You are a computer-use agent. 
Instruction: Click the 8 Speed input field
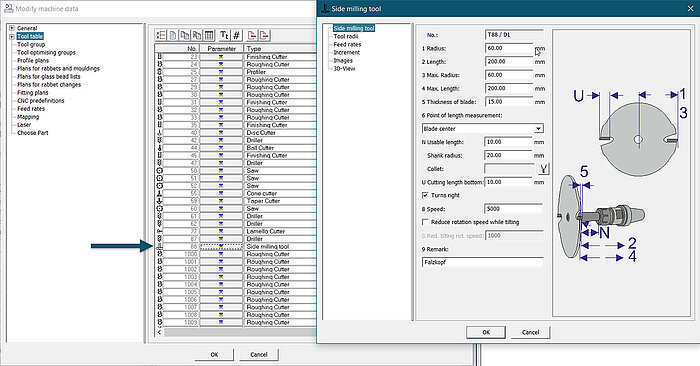point(513,209)
